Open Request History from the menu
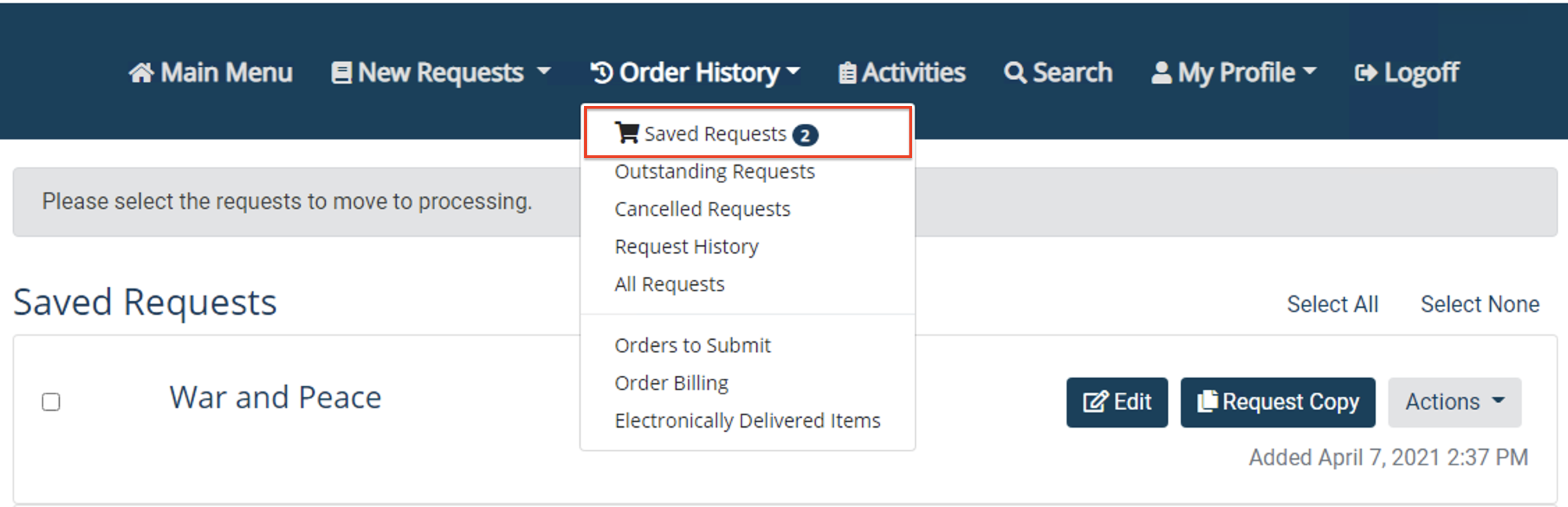This screenshot has height=507, width=1568. pos(686,246)
